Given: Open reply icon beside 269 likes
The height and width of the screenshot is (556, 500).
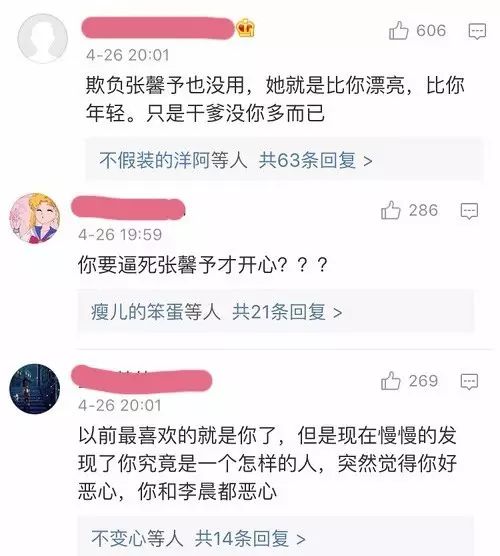Looking at the screenshot, I should 469,382.
